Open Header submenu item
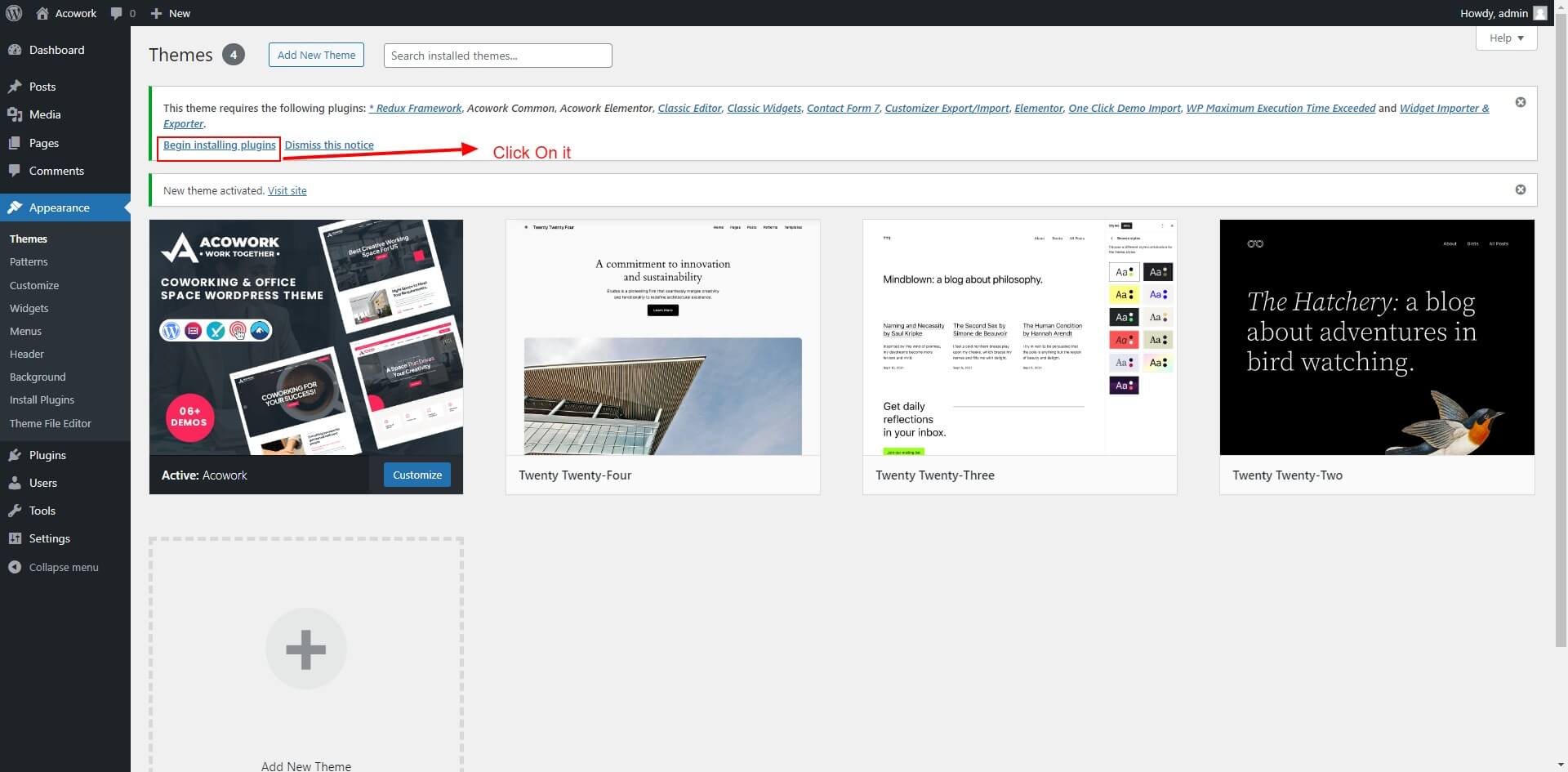This screenshot has height=772, width=1568. click(x=27, y=354)
